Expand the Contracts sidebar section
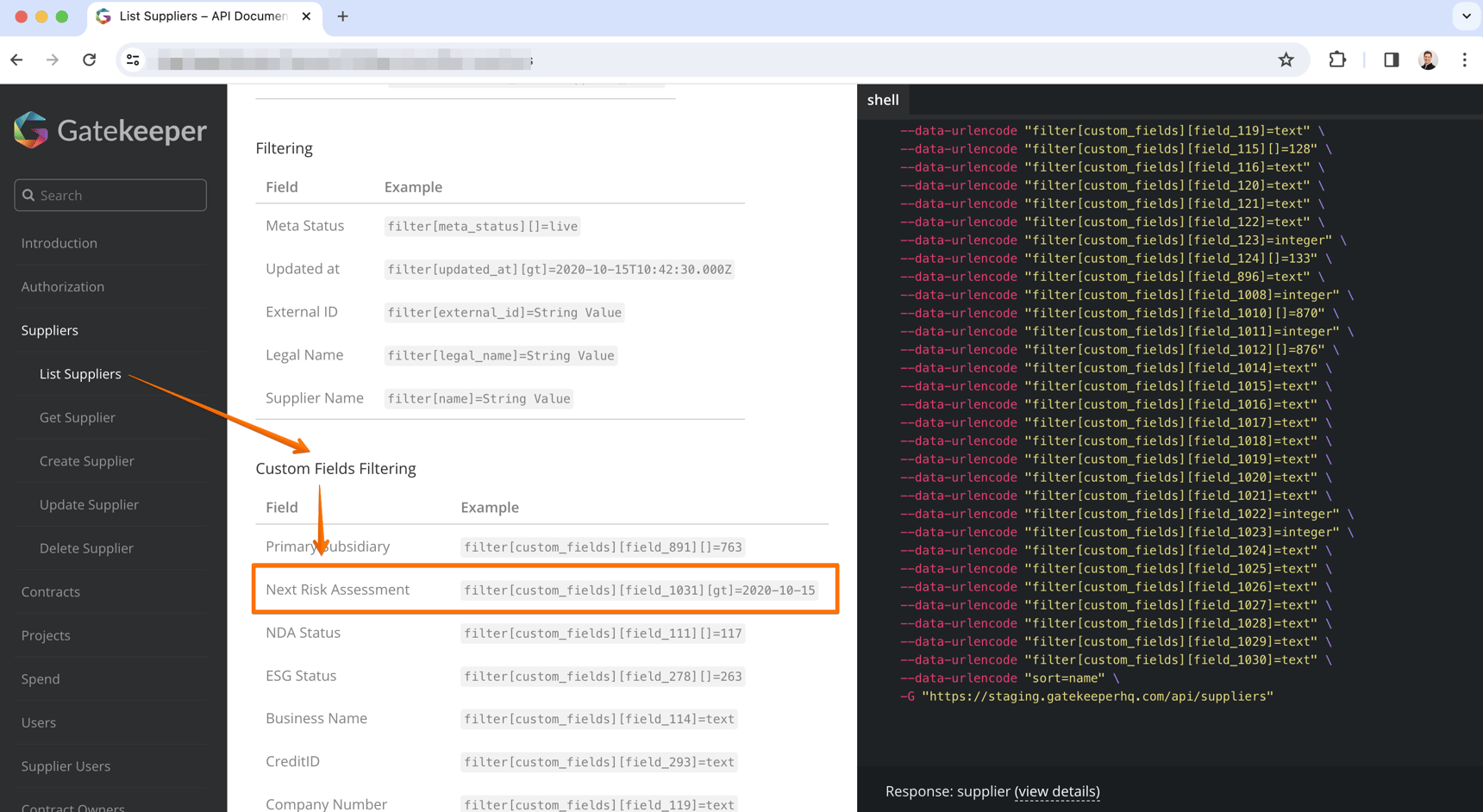1483x812 pixels. coord(51,592)
